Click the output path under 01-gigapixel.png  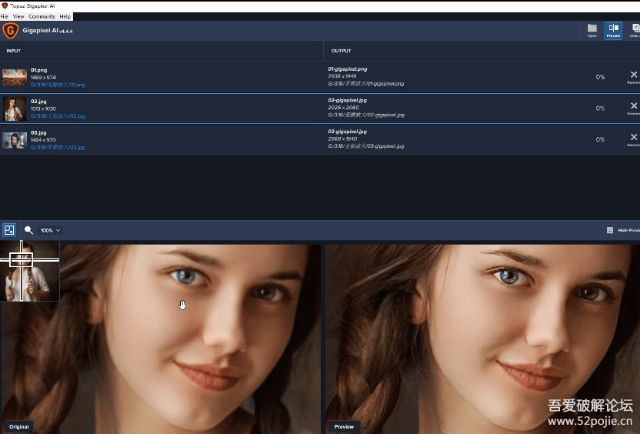pyautogui.click(x=366, y=84)
